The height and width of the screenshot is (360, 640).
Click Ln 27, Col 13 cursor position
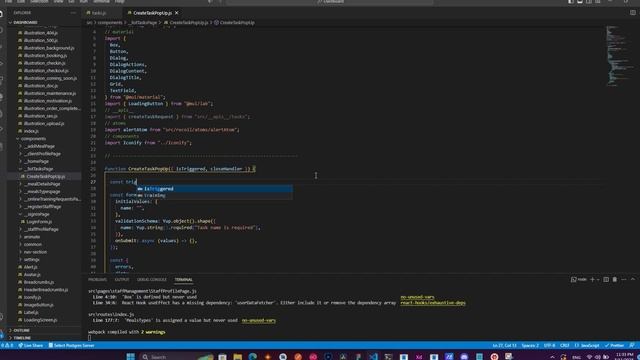[504, 346]
